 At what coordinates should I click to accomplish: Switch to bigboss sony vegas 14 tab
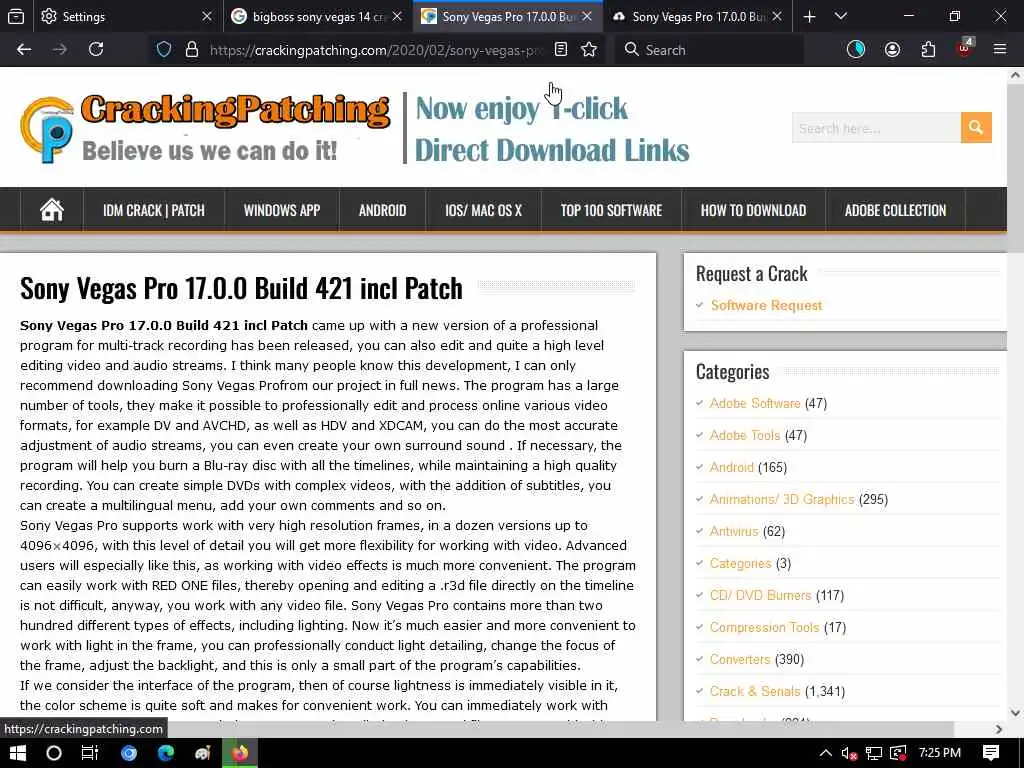click(x=308, y=16)
